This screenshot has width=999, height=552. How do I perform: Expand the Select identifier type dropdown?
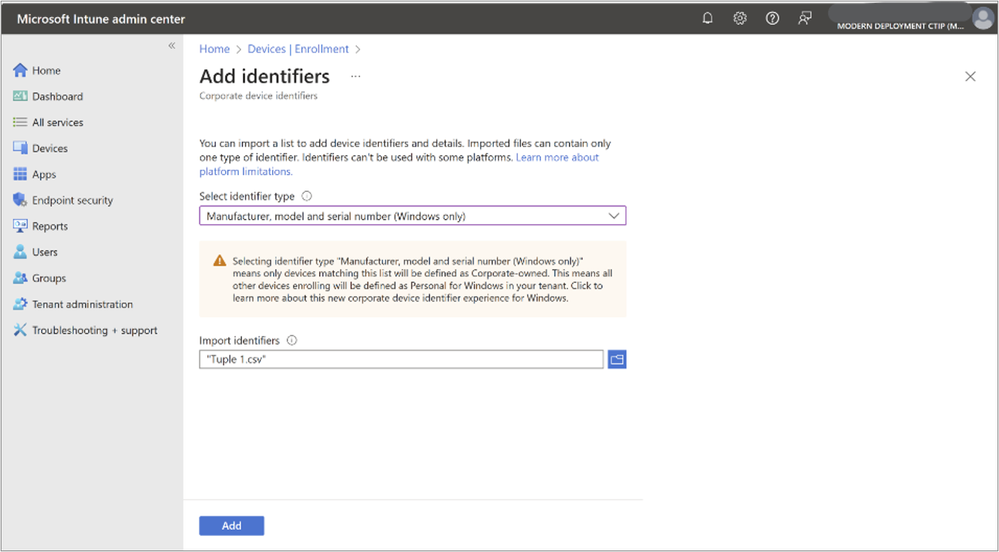413,215
